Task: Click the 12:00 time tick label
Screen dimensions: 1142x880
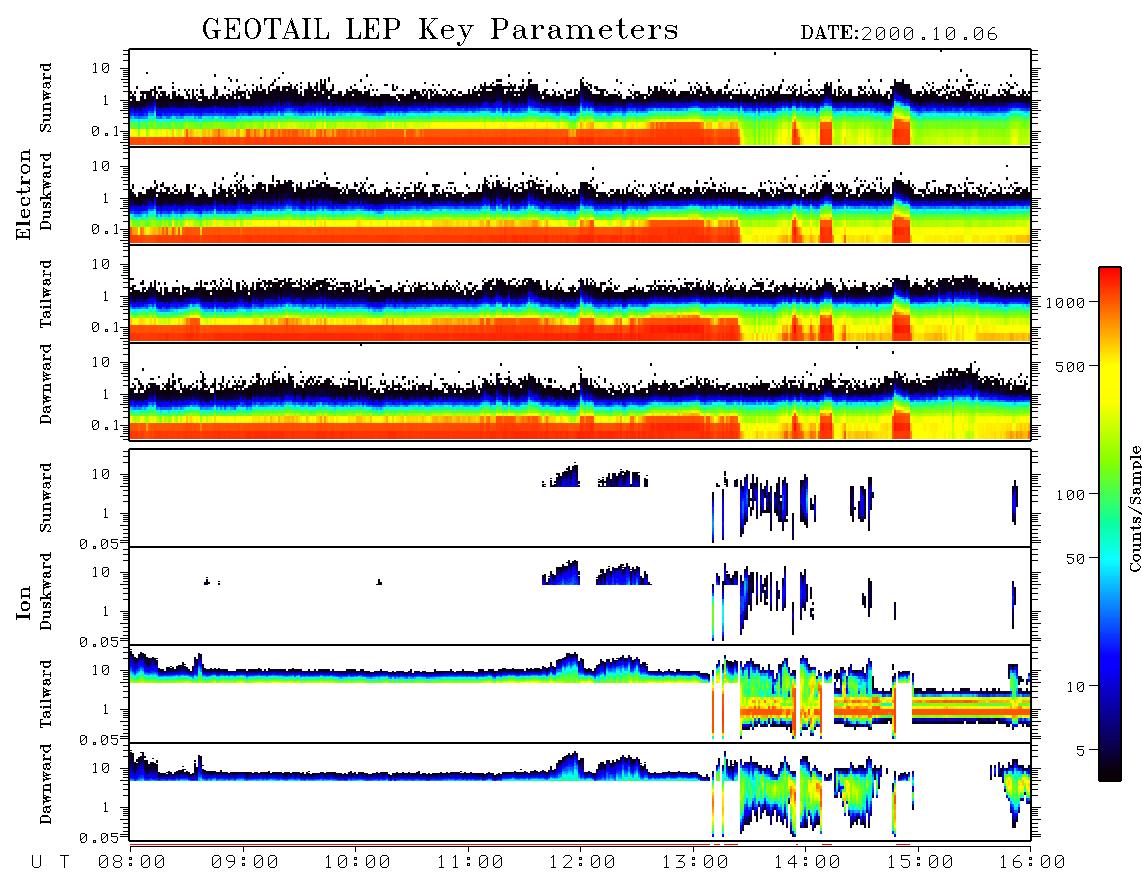Action: pyautogui.click(x=582, y=863)
